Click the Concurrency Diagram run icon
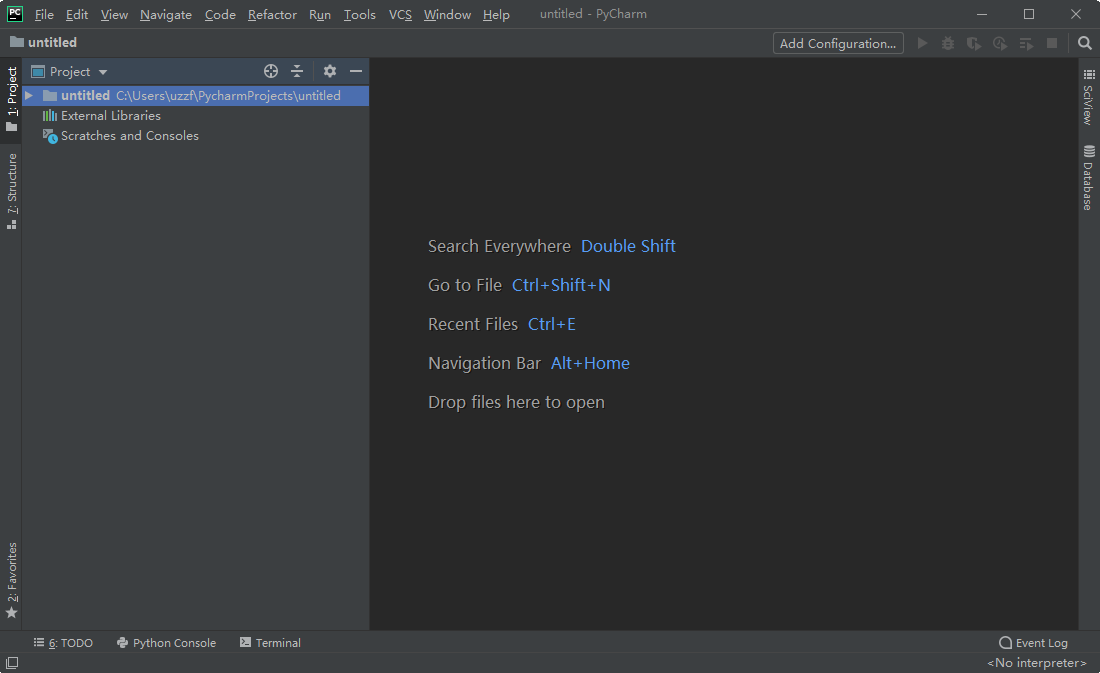Image resolution: width=1100 pixels, height=673 pixels. tap(1026, 44)
